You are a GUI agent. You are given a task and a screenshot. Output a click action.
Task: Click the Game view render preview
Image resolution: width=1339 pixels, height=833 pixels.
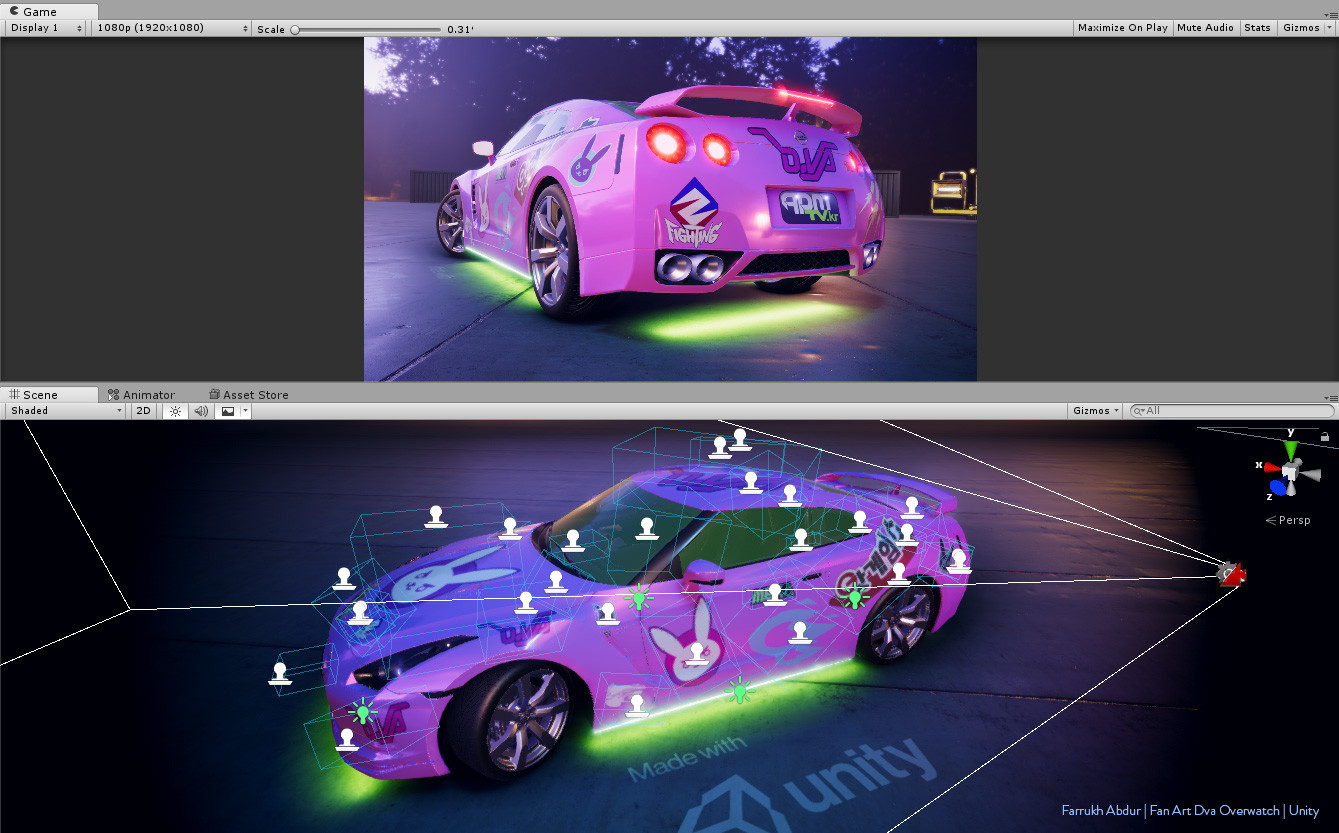(670, 210)
